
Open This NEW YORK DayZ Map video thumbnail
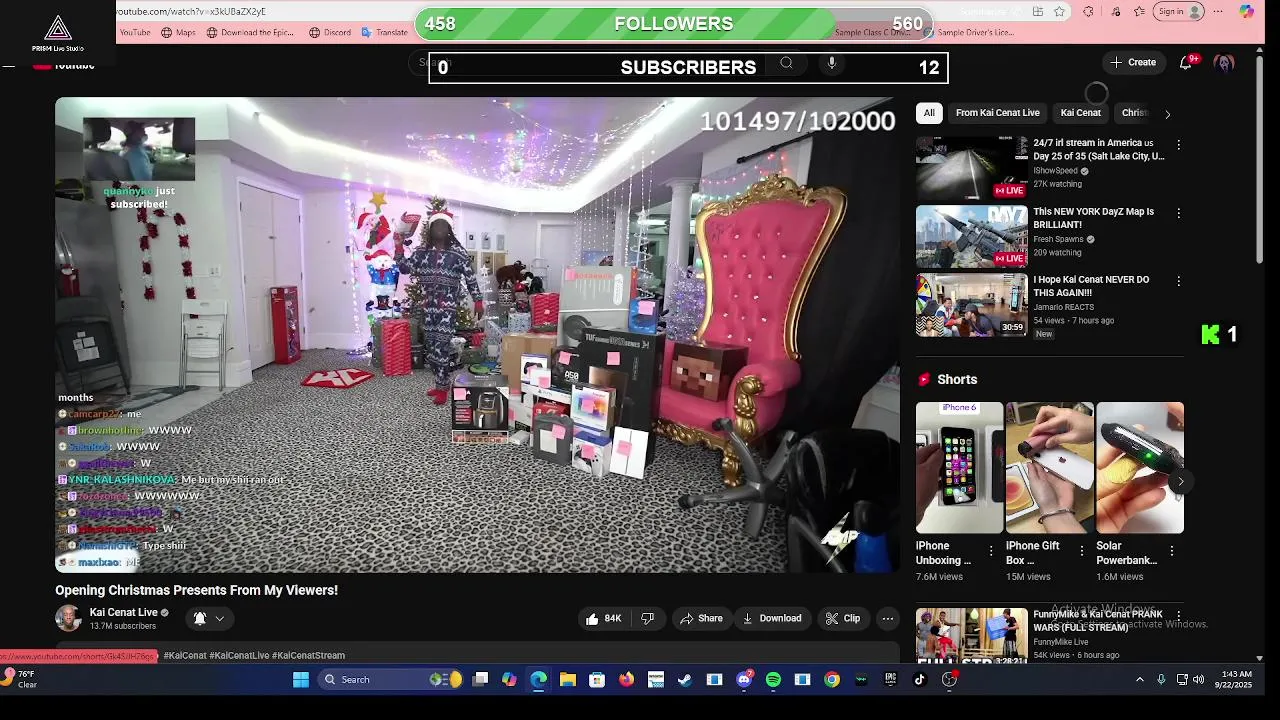point(972,236)
